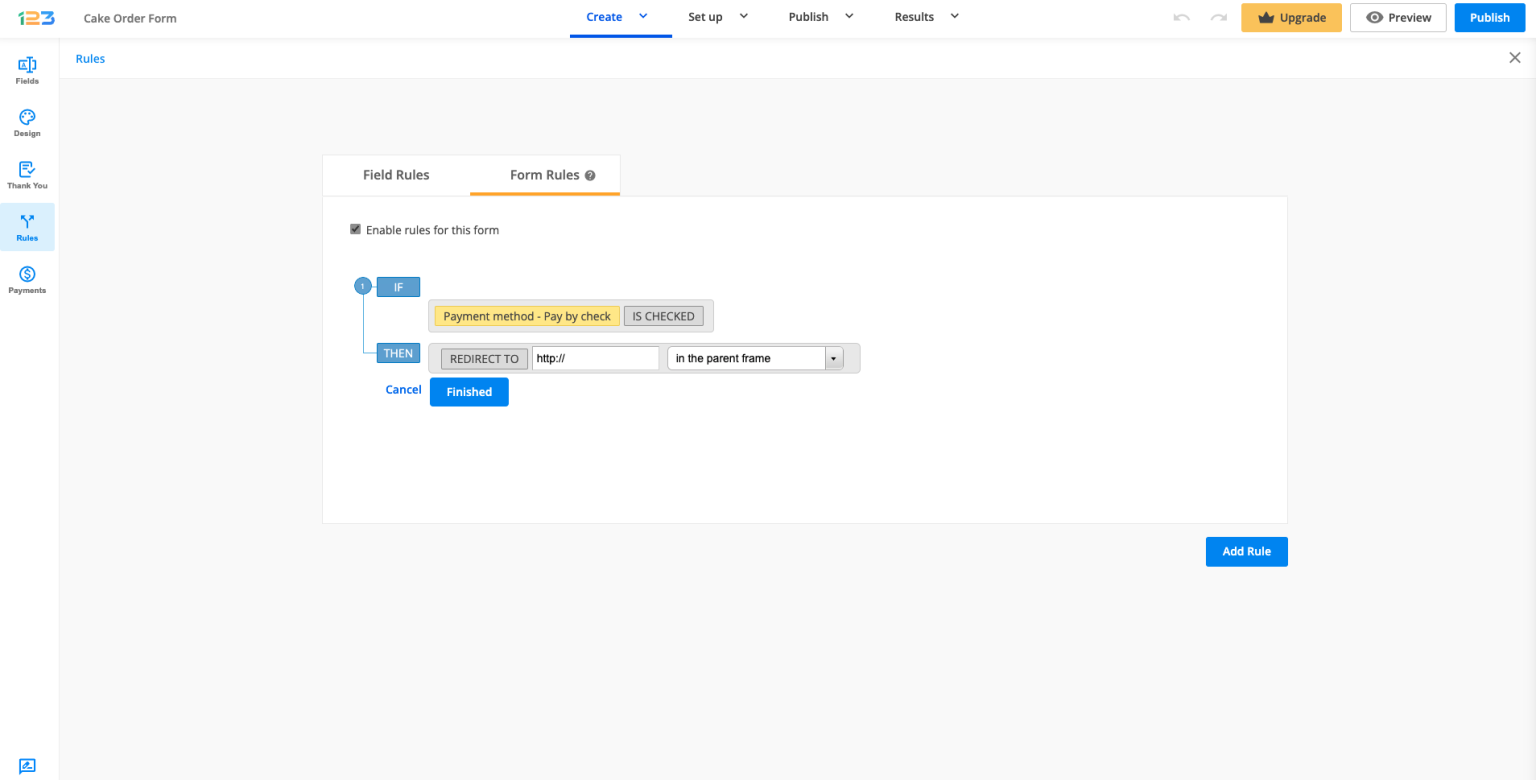Click the Preview button
This screenshot has width=1536, height=780.
click(1398, 18)
